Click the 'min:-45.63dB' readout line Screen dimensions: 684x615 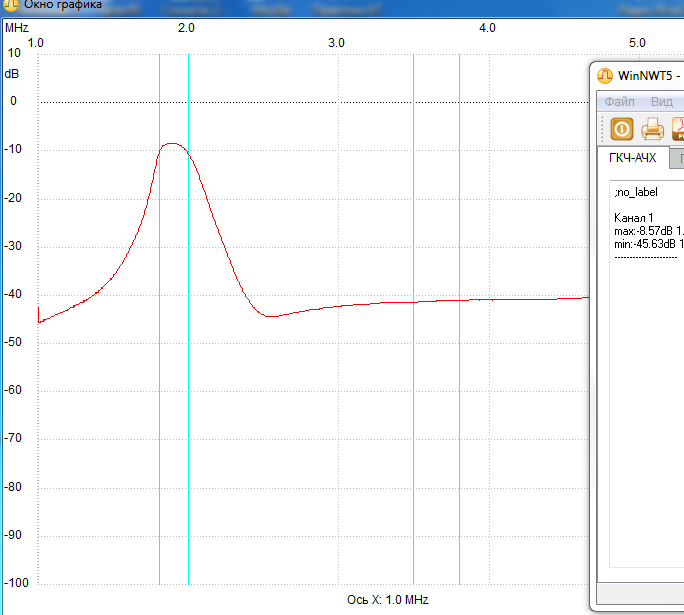[649, 244]
